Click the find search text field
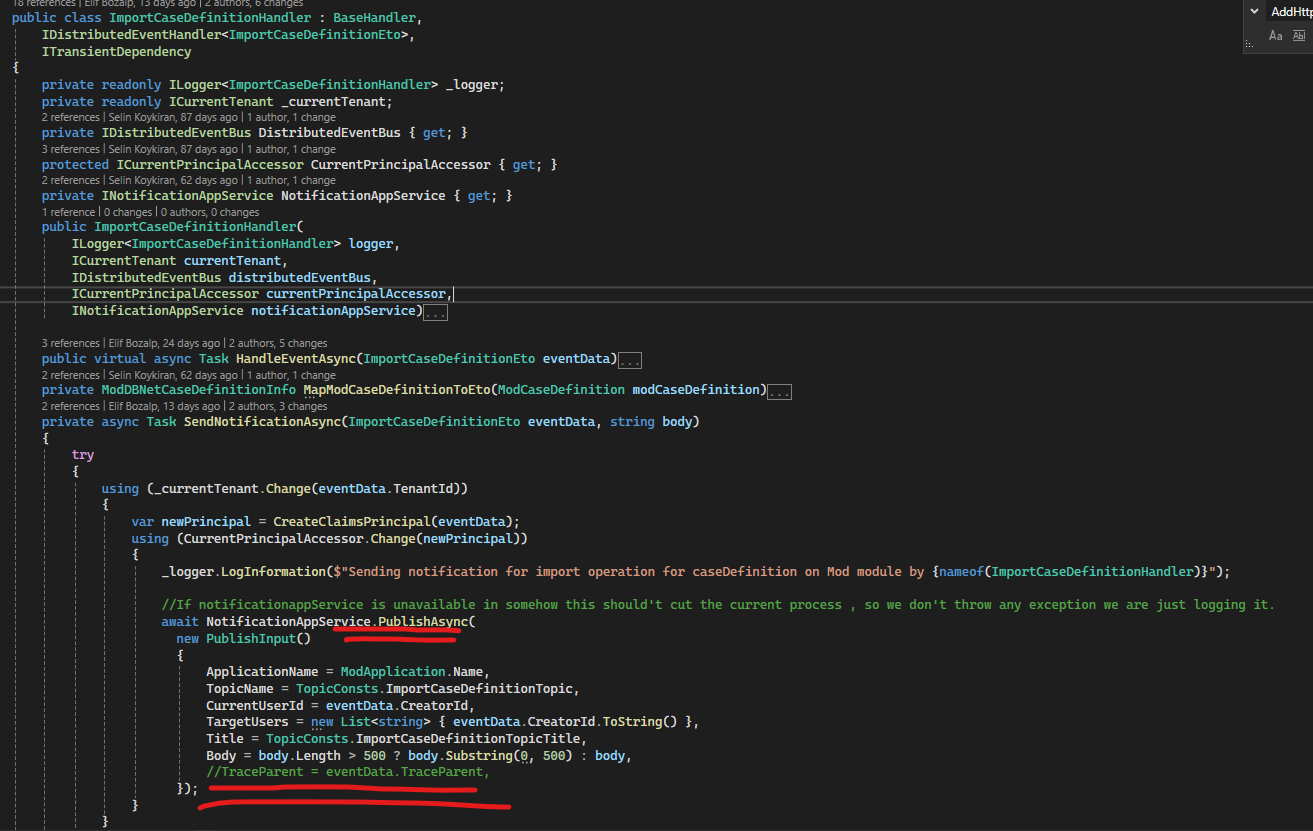 coord(1291,11)
